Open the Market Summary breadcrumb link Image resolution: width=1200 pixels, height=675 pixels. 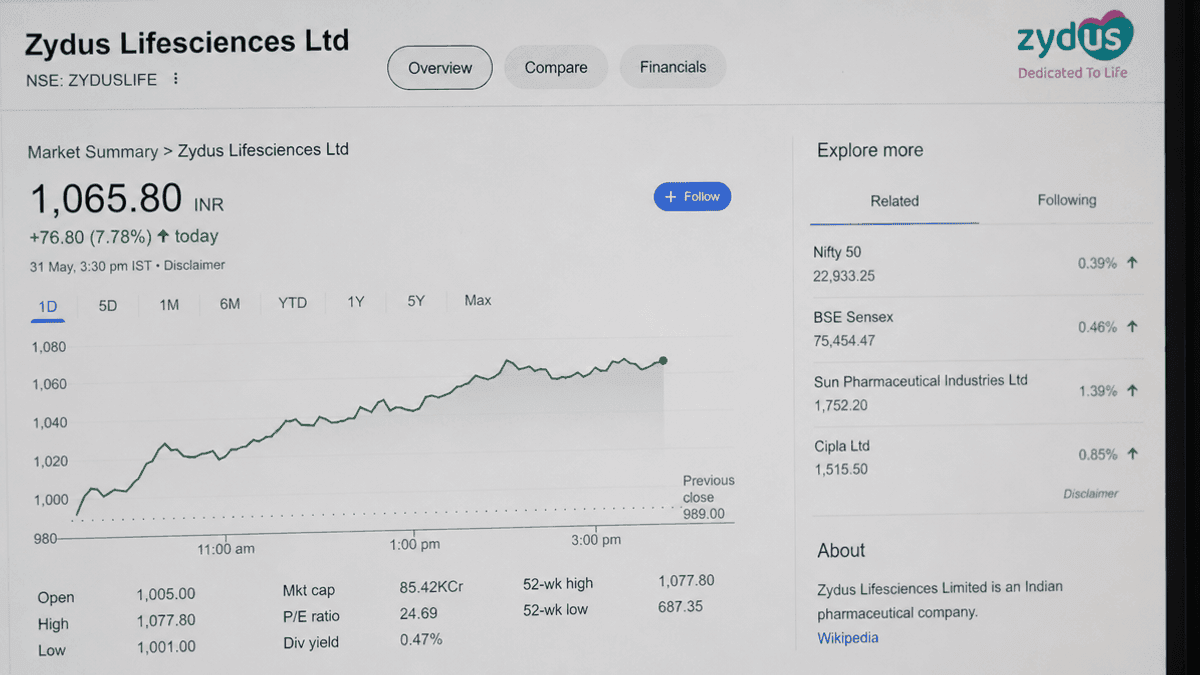[x=93, y=152]
